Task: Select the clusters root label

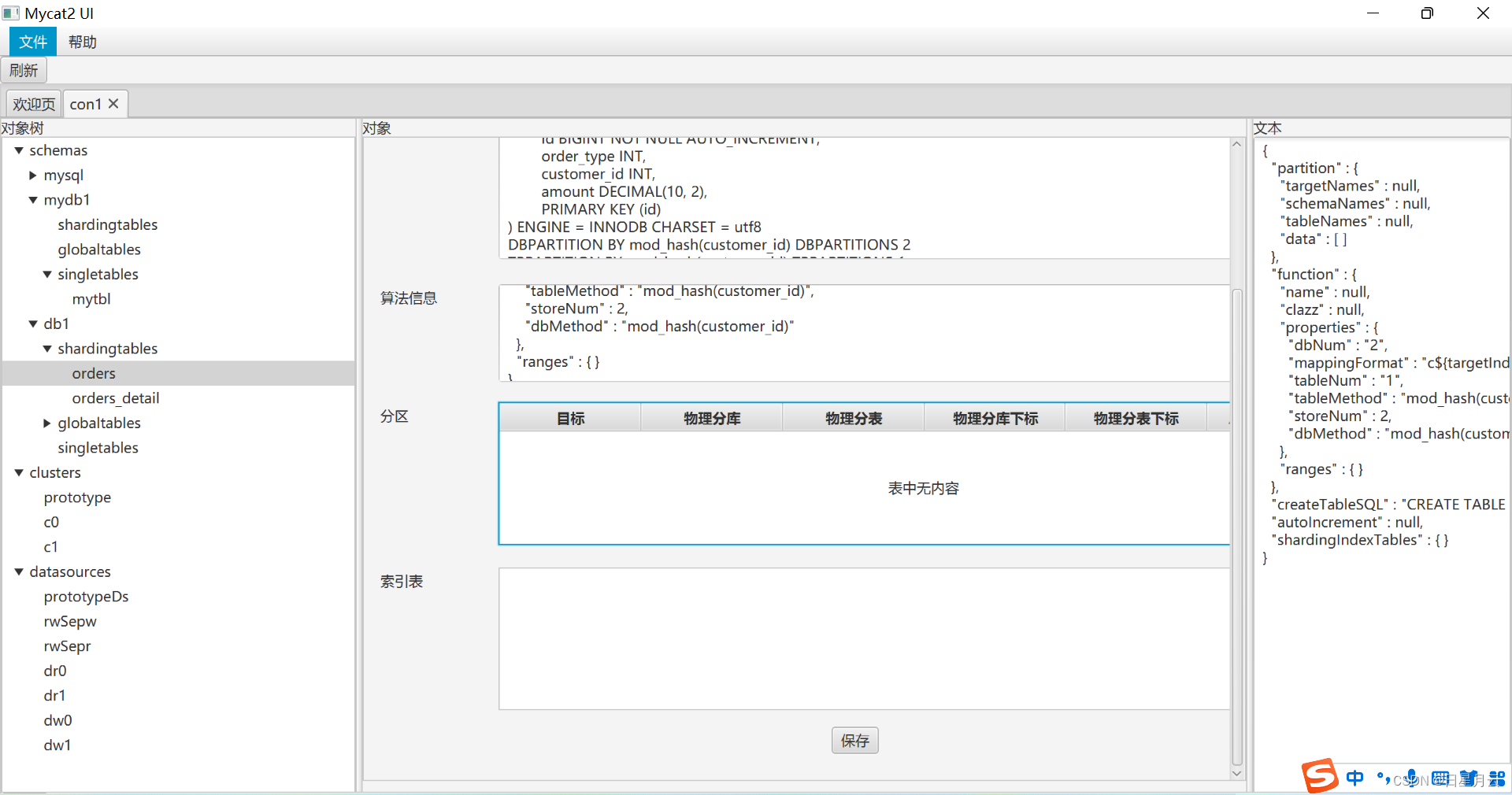Action: [55, 473]
